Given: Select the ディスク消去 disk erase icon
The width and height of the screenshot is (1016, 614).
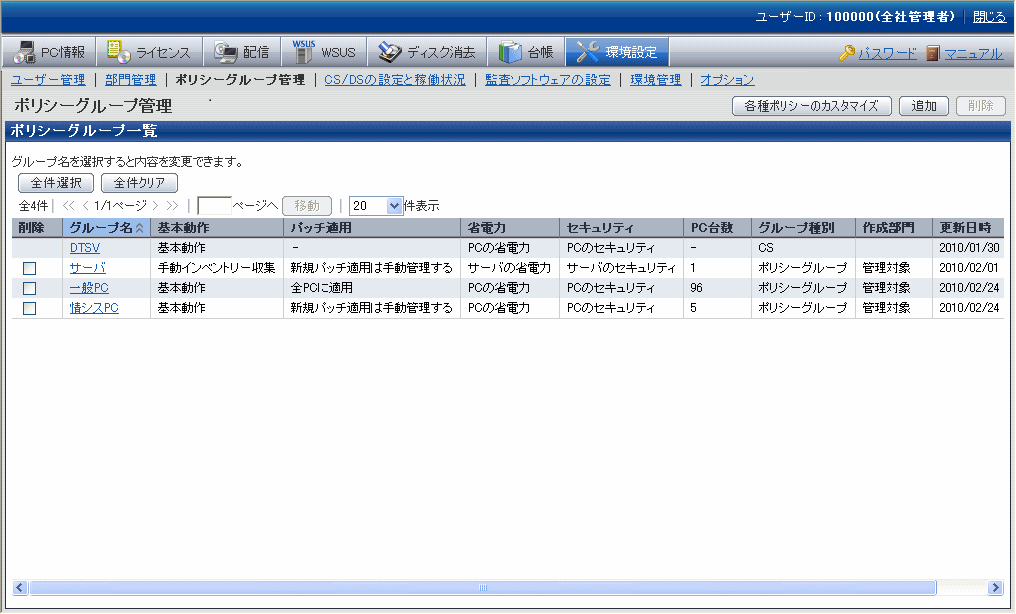Looking at the screenshot, I should pyautogui.click(x=389, y=52).
